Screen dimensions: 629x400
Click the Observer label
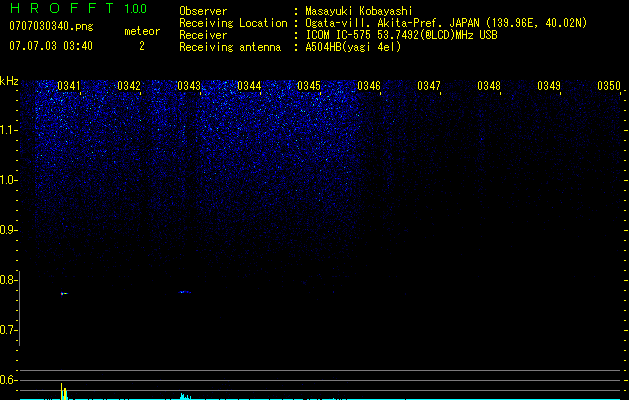[x=203, y=11]
